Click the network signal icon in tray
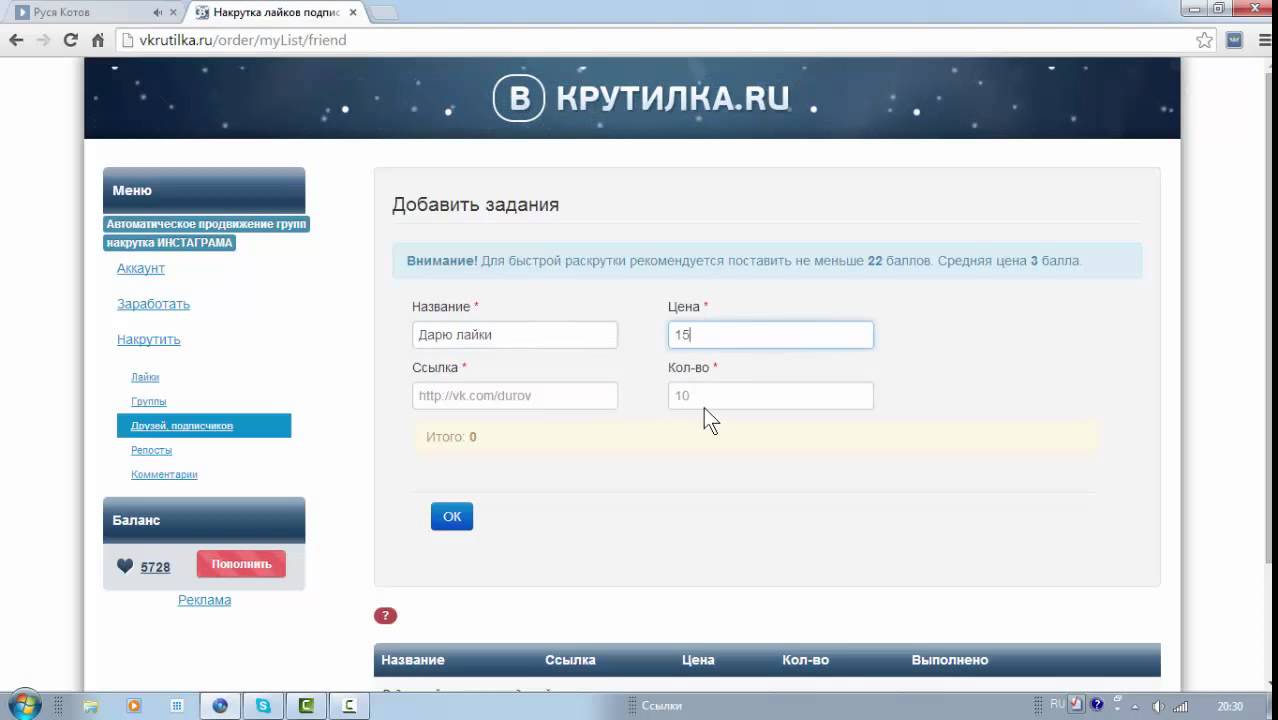This screenshot has height=720, width=1278. [x=1181, y=706]
